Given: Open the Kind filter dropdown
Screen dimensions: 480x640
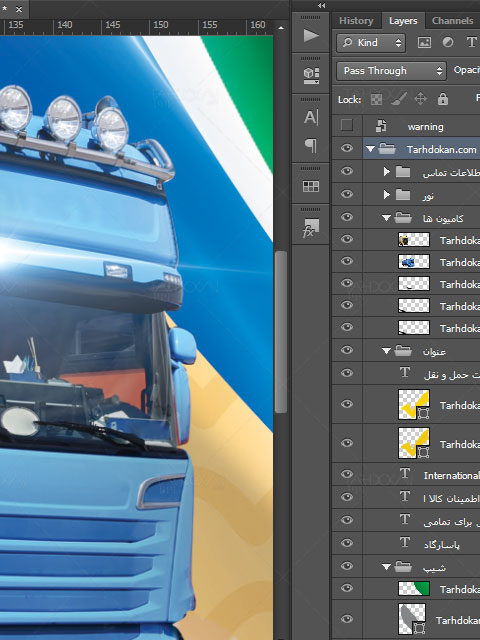Looking at the screenshot, I should coord(371,43).
